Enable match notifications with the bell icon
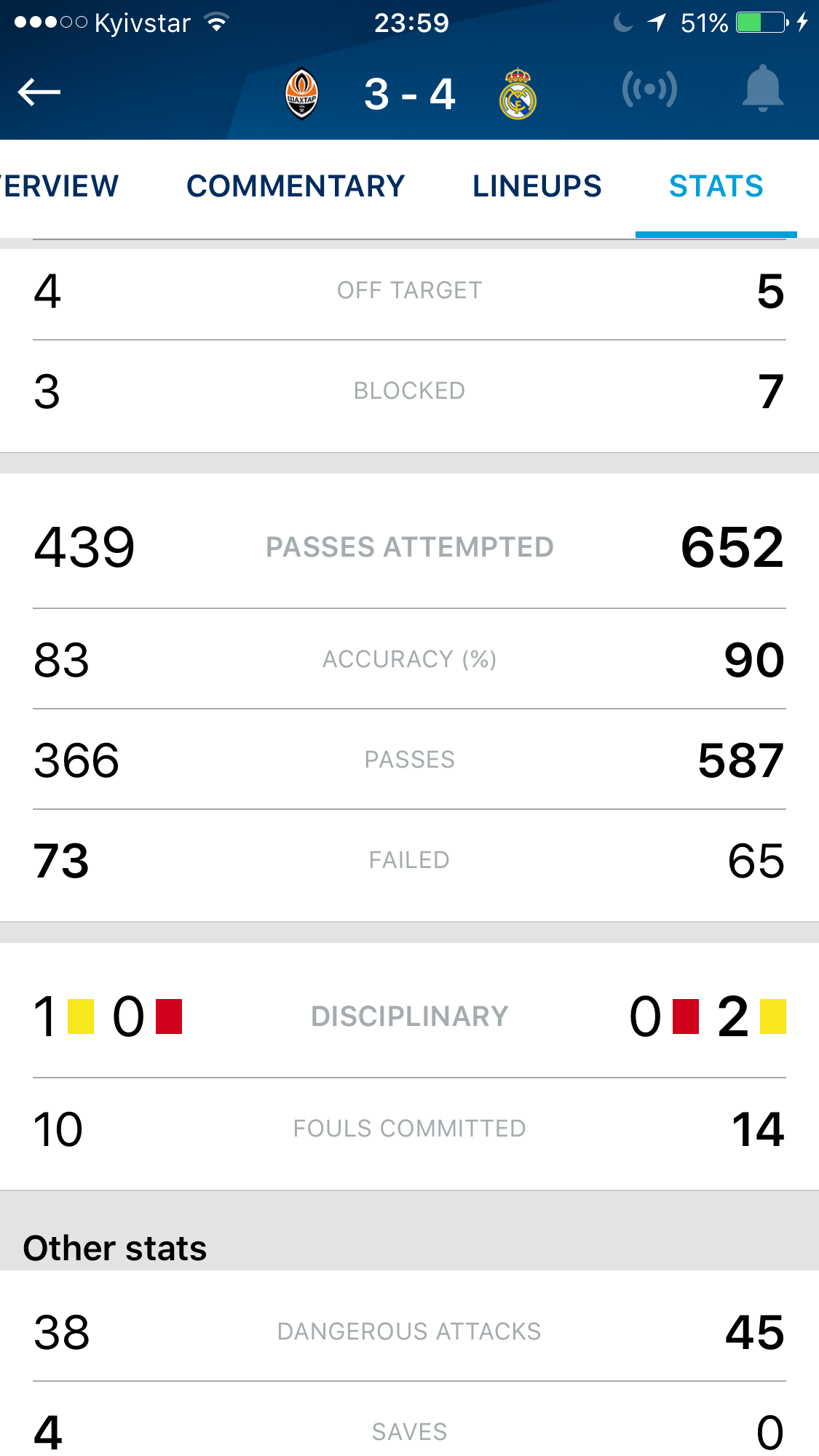This screenshot has width=819, height=1456. point(762,89)
